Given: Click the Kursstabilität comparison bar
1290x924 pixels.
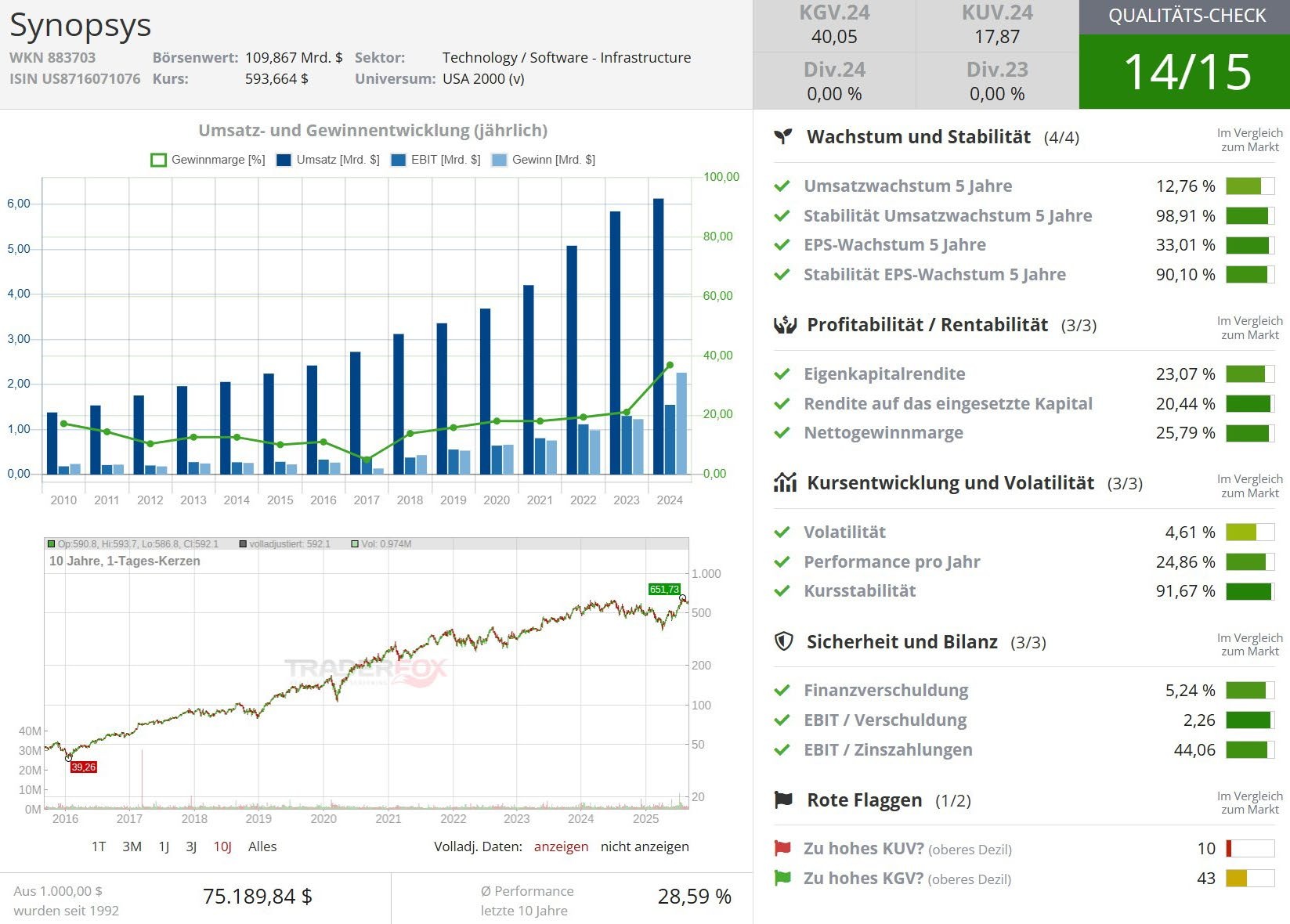Looking at the screenshot, I should pos(1250,591).
